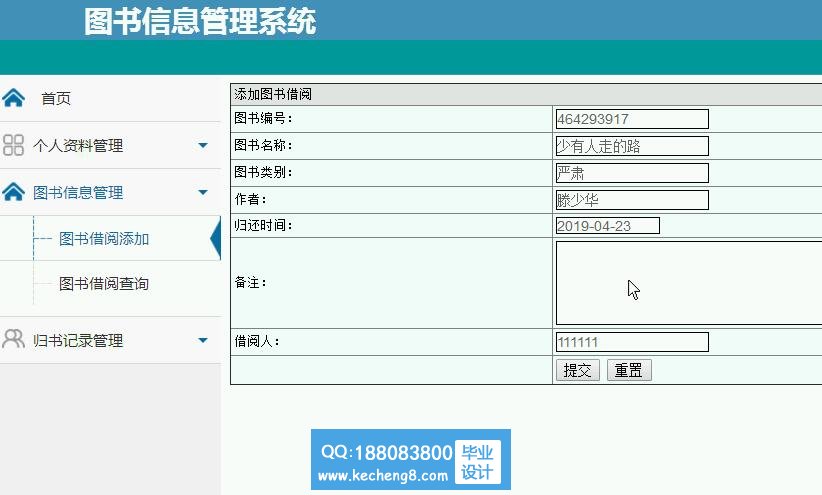Open the 首页 menu item
The height and width of the screenshot is (495, 822).
click(x=56, y=98)
